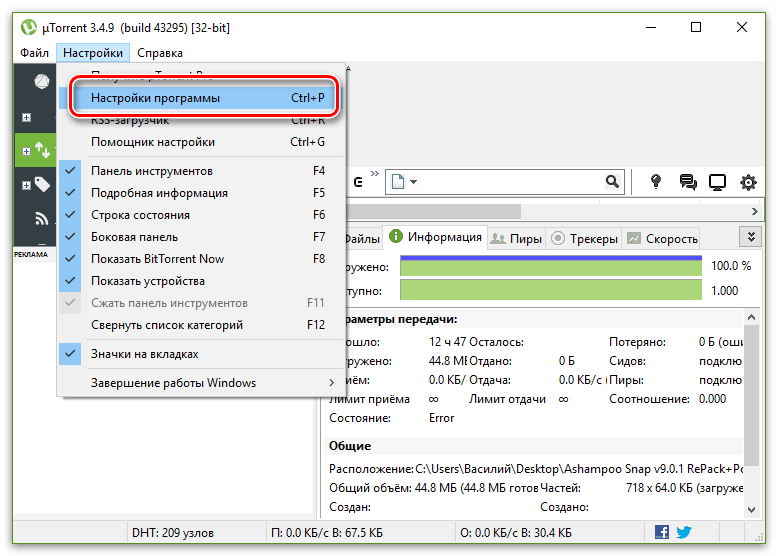Click inside the search input field
The height and width of the screenshot is (556, 778).
click(x=511, y=182)
